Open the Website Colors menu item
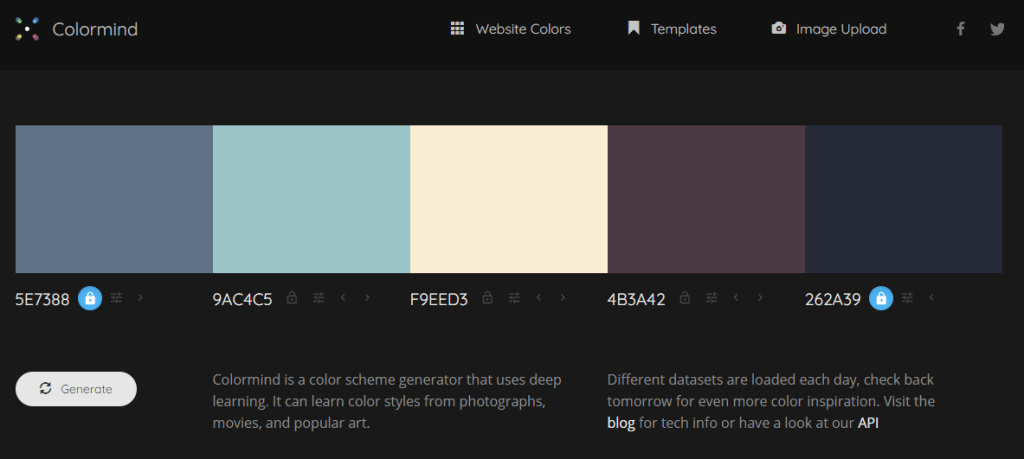1024x459 pixels. (x=510, y=29)
